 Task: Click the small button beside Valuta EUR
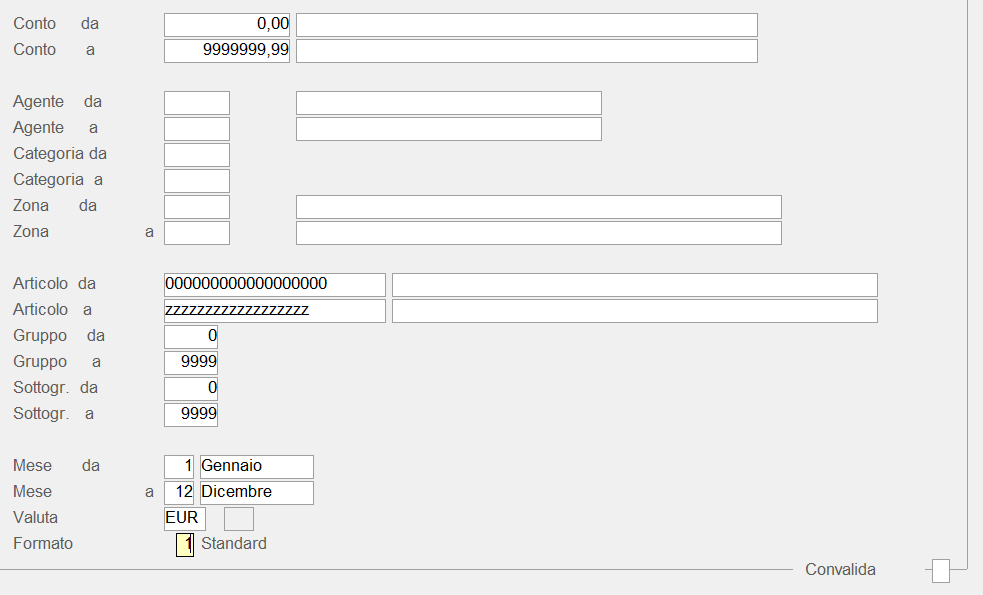[238, 518]
